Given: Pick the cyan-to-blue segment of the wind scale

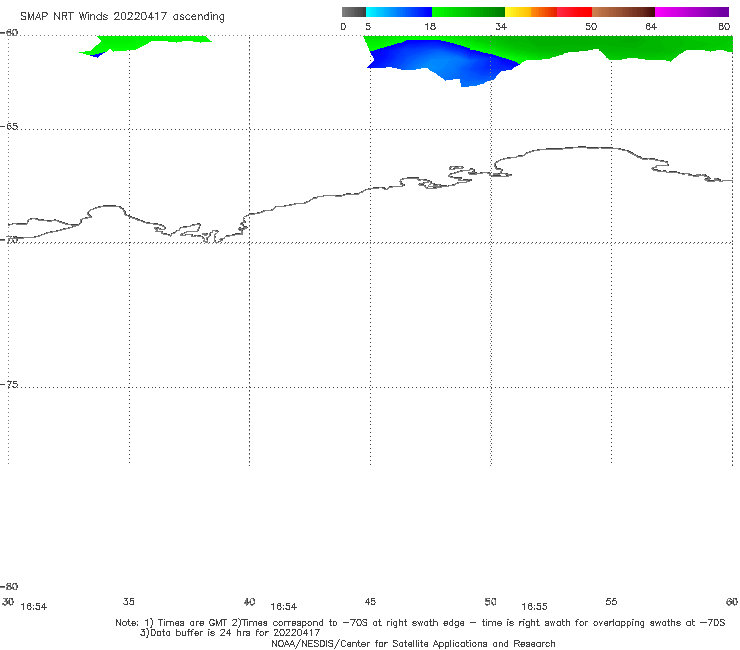Looking at the screenshot, I should [399, 12].
